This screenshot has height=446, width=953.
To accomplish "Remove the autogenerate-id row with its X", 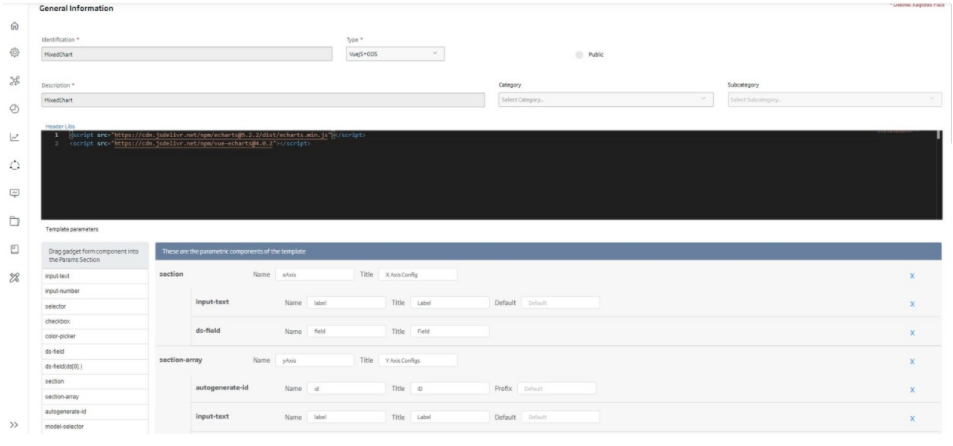I will point(912,390).
